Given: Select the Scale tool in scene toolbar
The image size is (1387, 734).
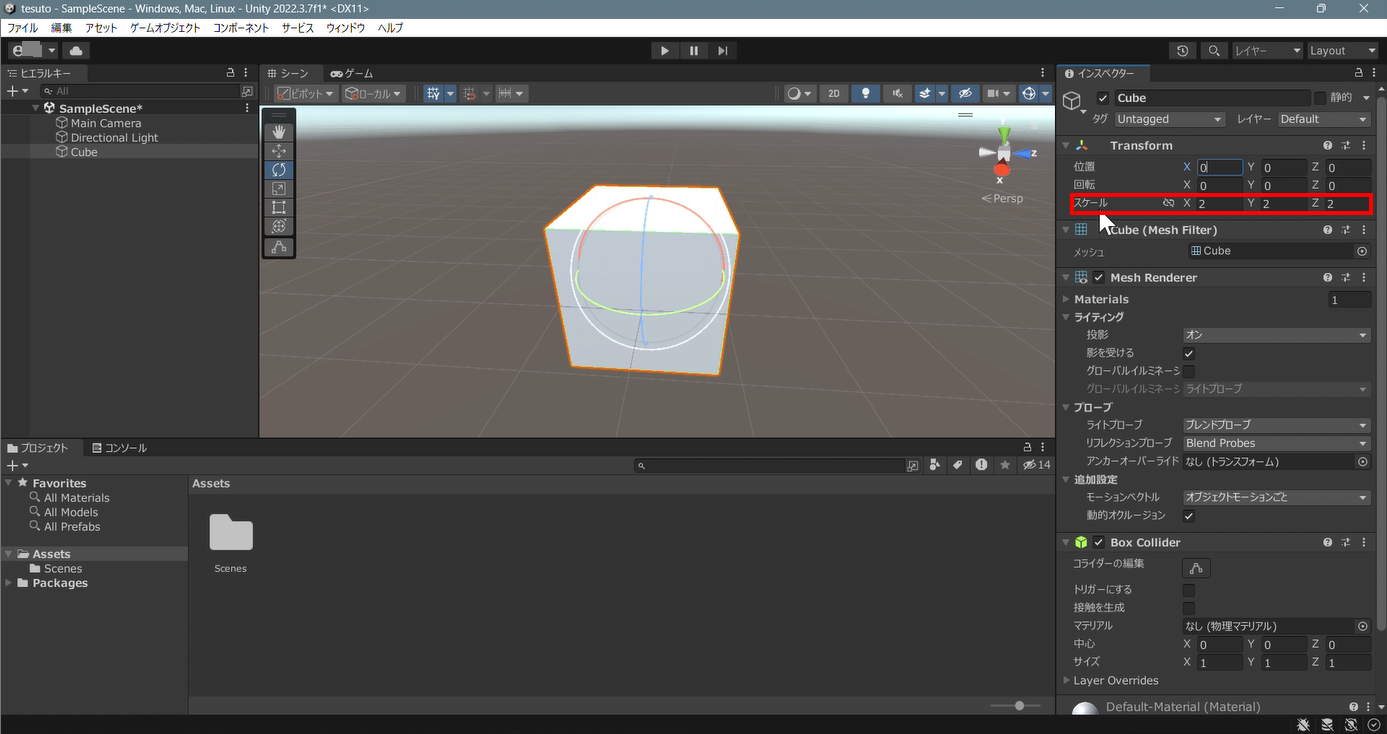Looking at the screenshot, I should tap(279, 189).
